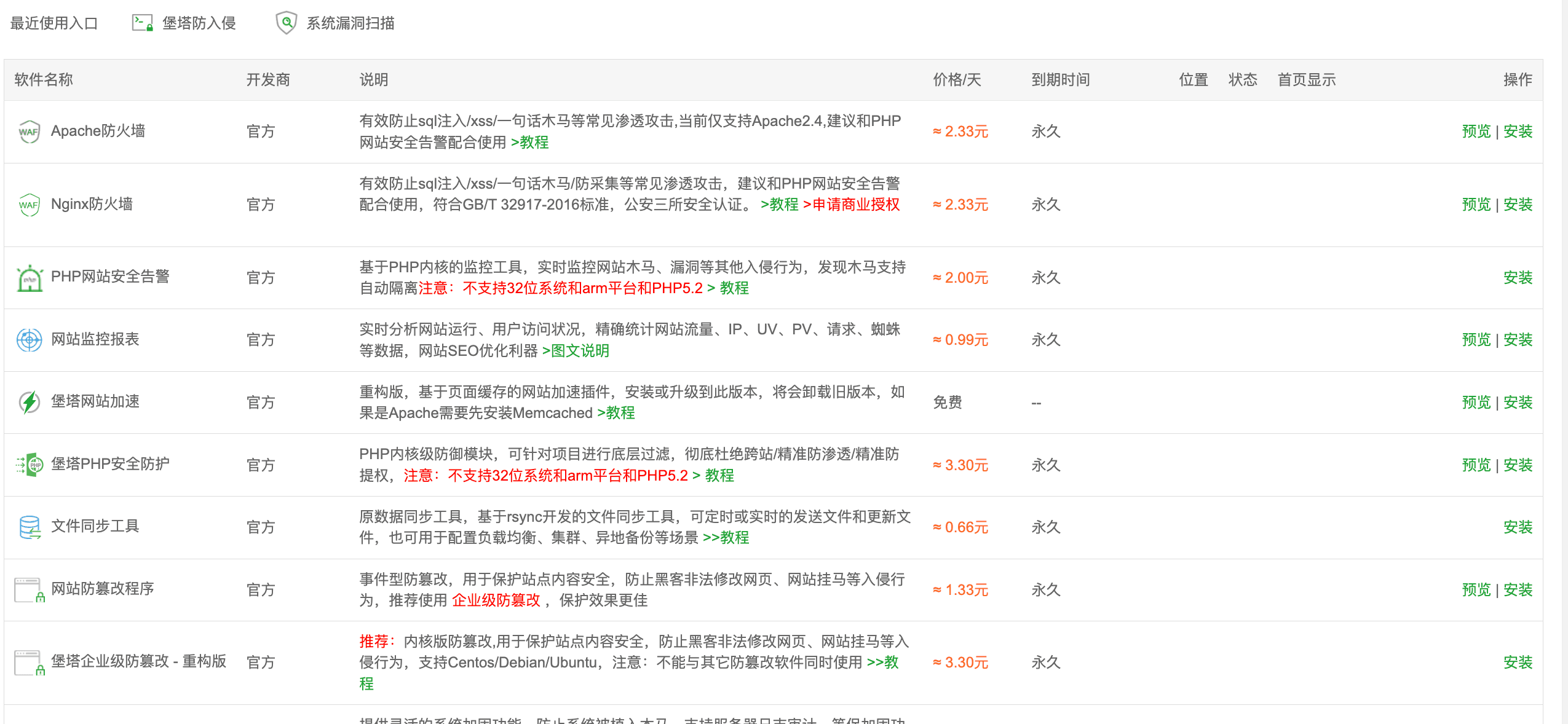This screenshot has width=1568, height=724.
Task: Install 网站监控报表 plugin
Action: tap(1518, 340)
